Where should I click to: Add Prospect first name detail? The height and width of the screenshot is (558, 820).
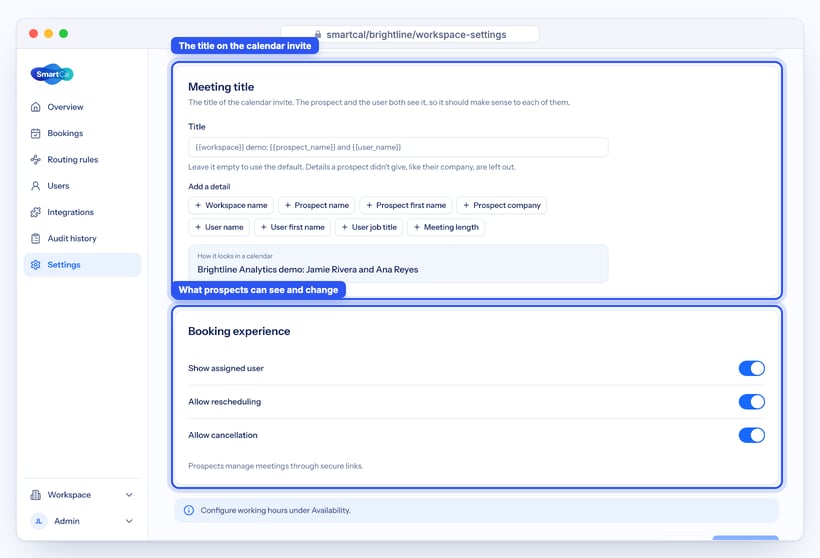tap(406, 206)
